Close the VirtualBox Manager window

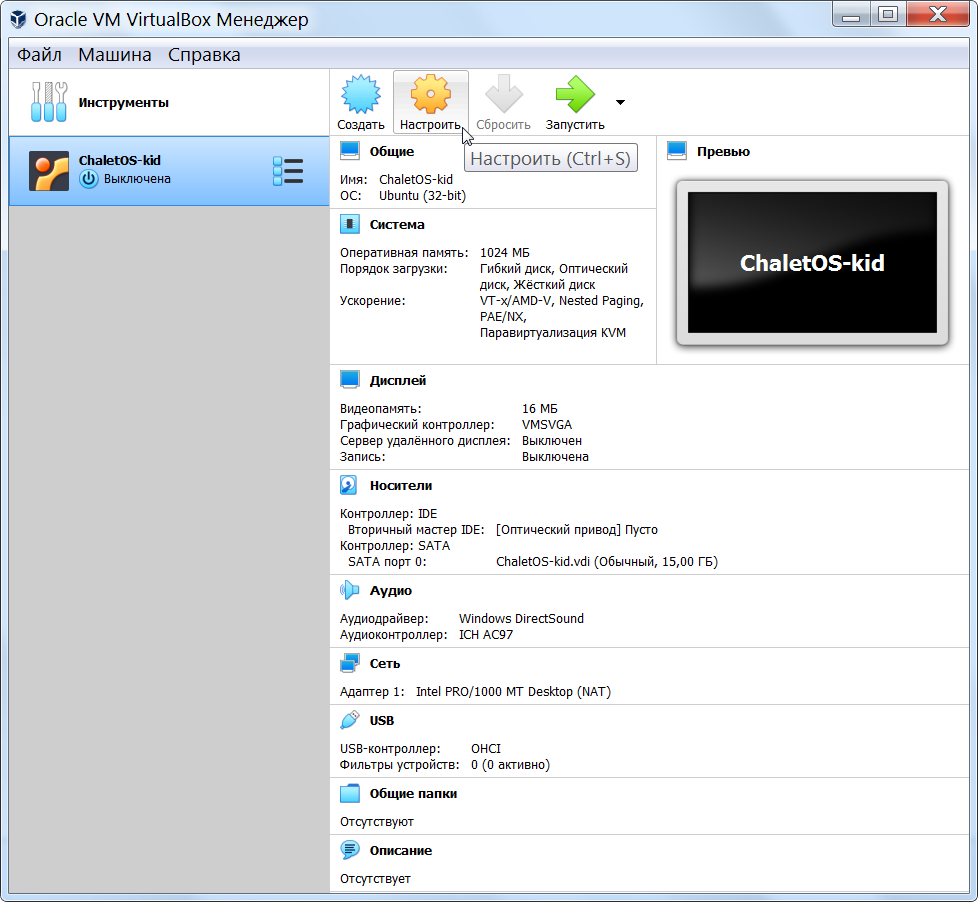pyautogui.click(x=937, y=14)
